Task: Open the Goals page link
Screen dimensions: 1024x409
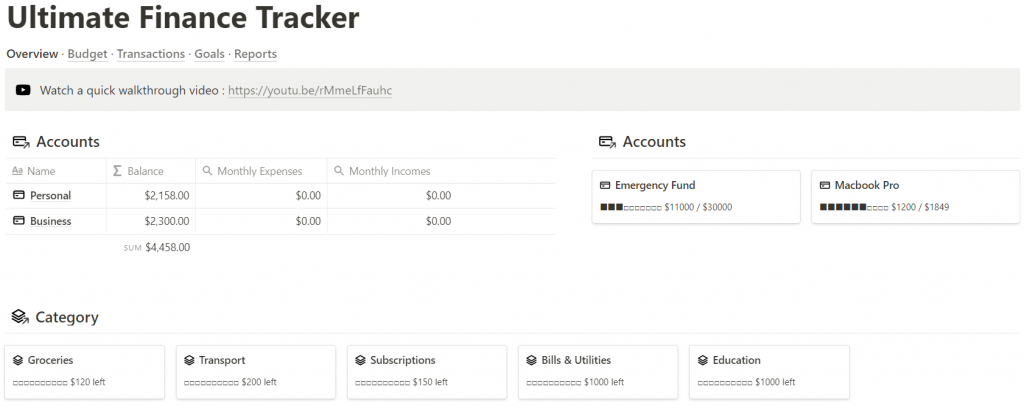Action: pos(209,54)
